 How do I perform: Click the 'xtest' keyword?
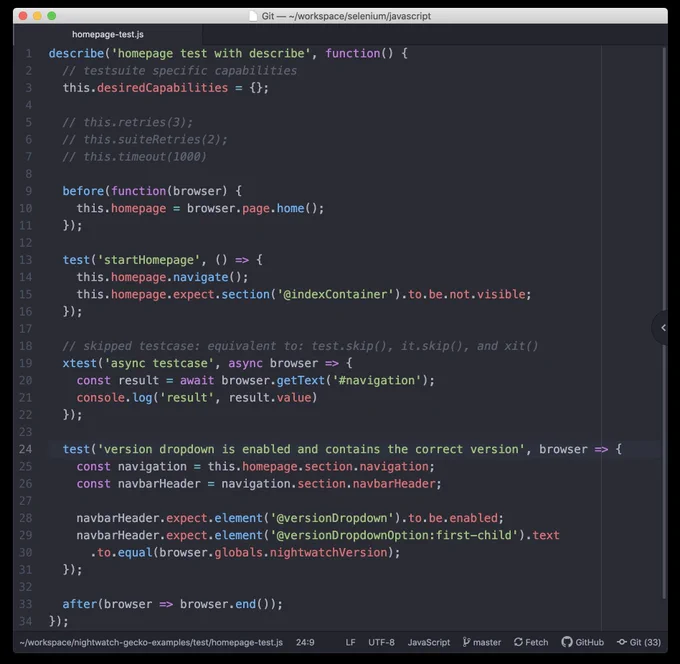point(80,363)
